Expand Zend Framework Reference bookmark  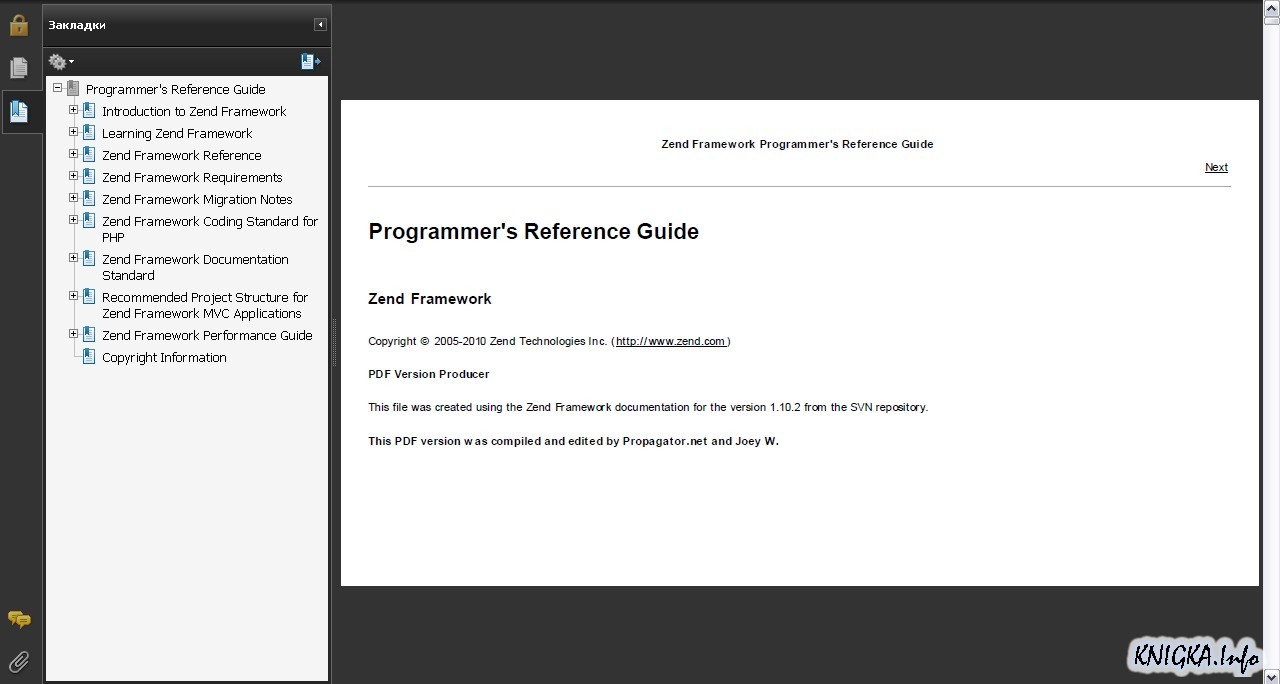tap(73, 154)
